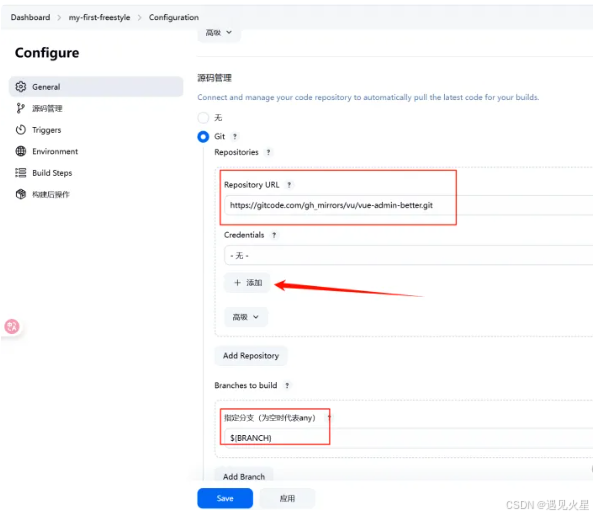Open help for Branches to build
Image resolution: width=593 pixels, height=516 pixels.
pos(287,385)
